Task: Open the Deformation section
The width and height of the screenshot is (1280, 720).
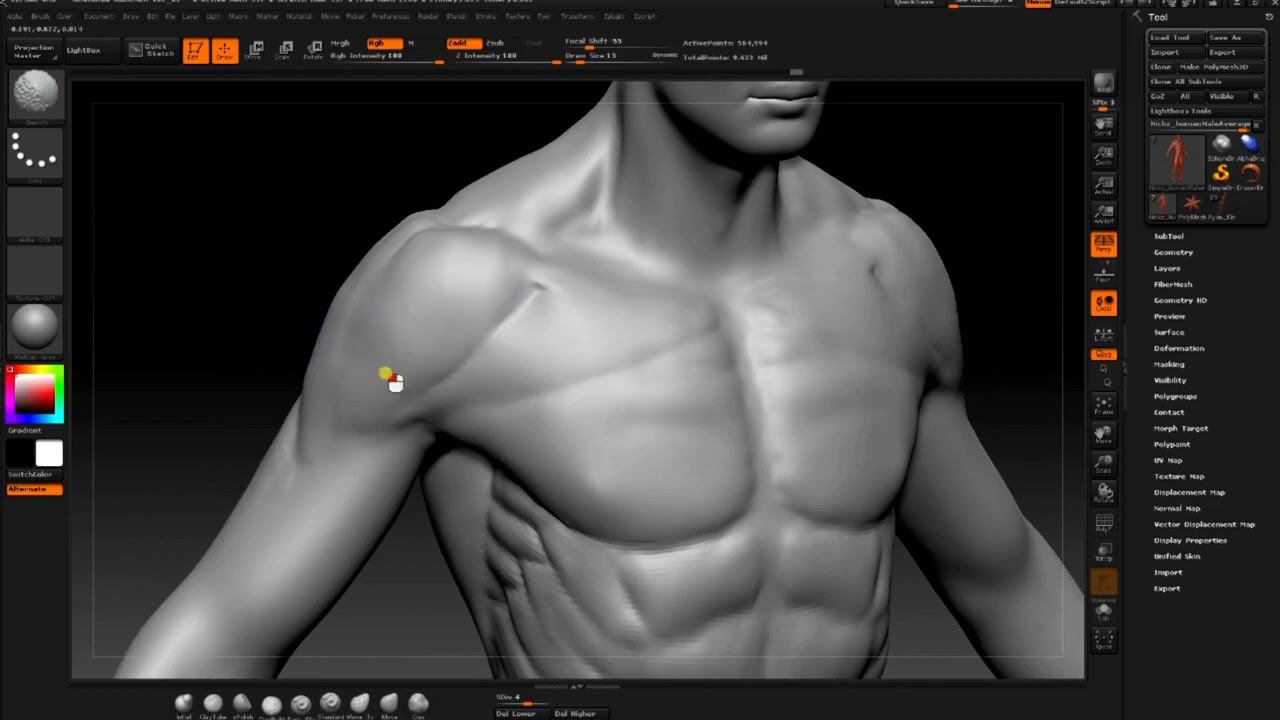Action: pyautogui.click(x=1179, y=348)
